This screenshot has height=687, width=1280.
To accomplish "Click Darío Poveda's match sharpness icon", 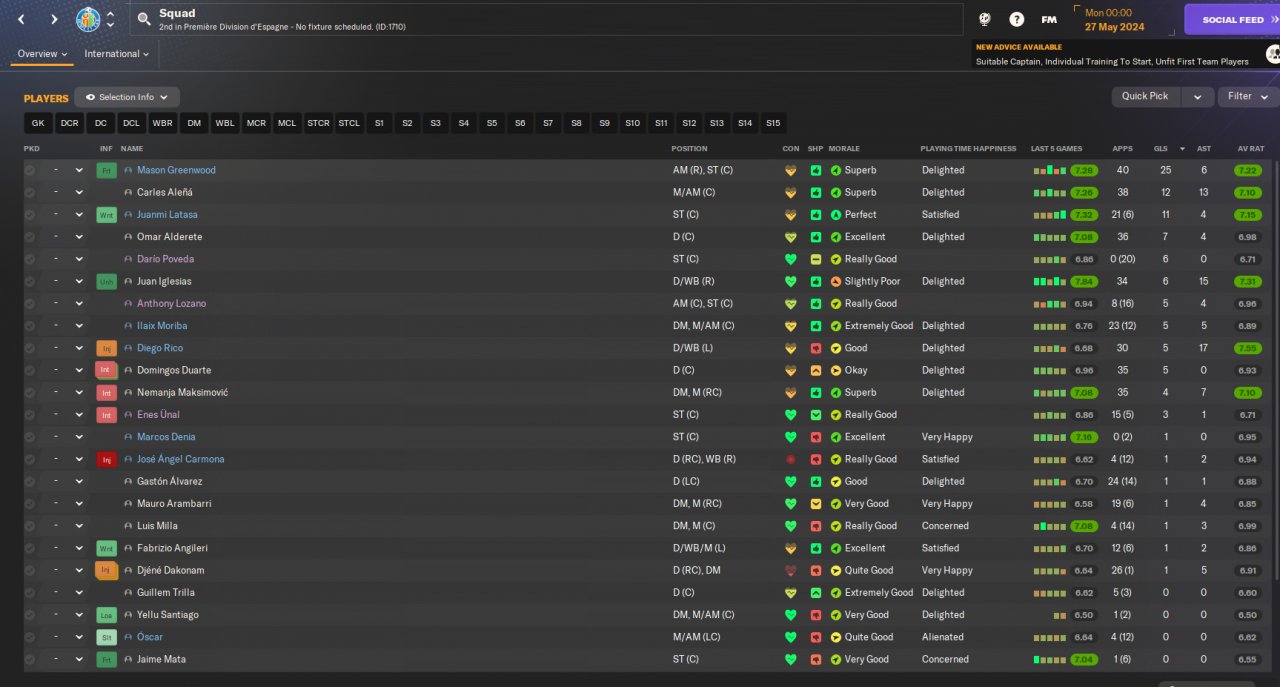I will click(816, 259).
